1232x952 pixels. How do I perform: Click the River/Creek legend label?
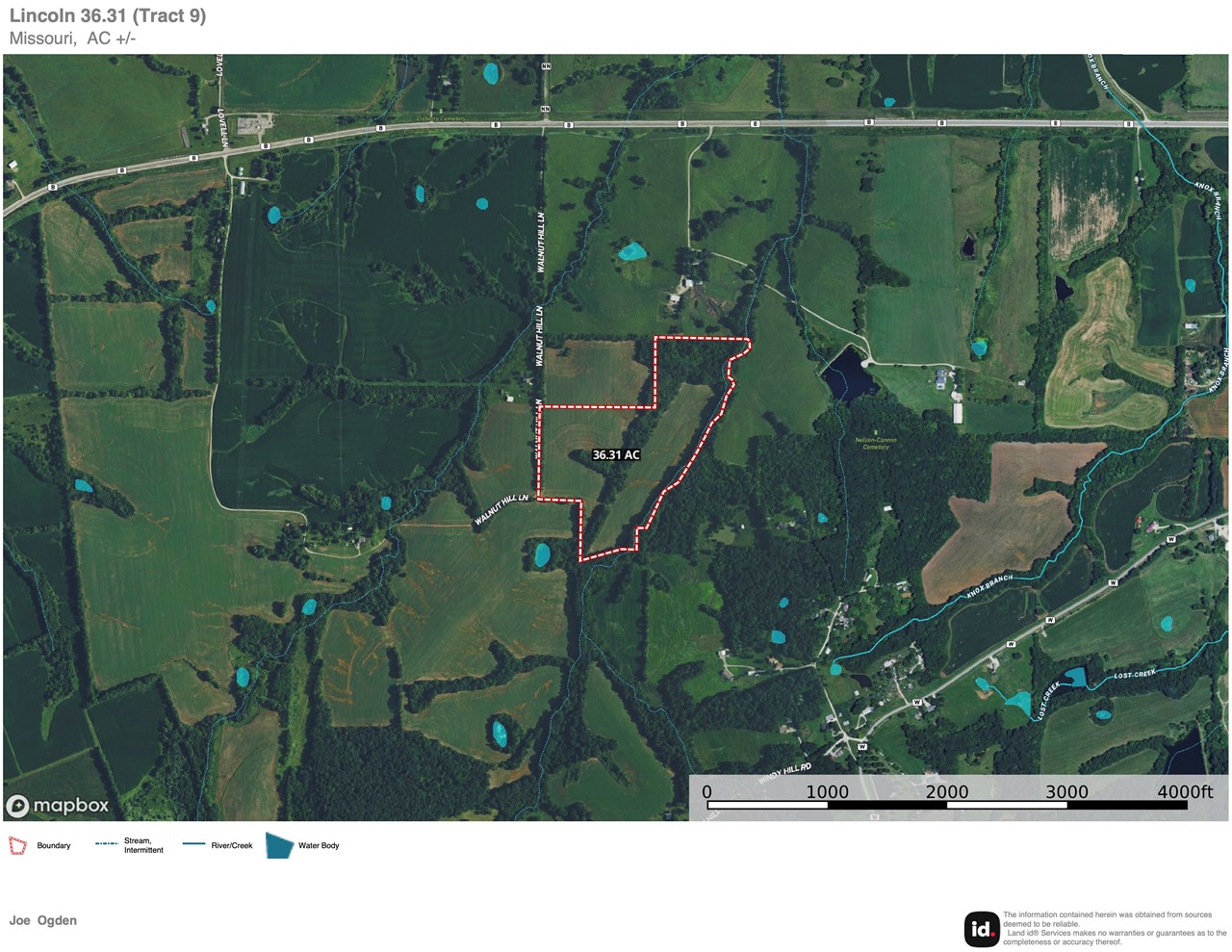(232, 846)
